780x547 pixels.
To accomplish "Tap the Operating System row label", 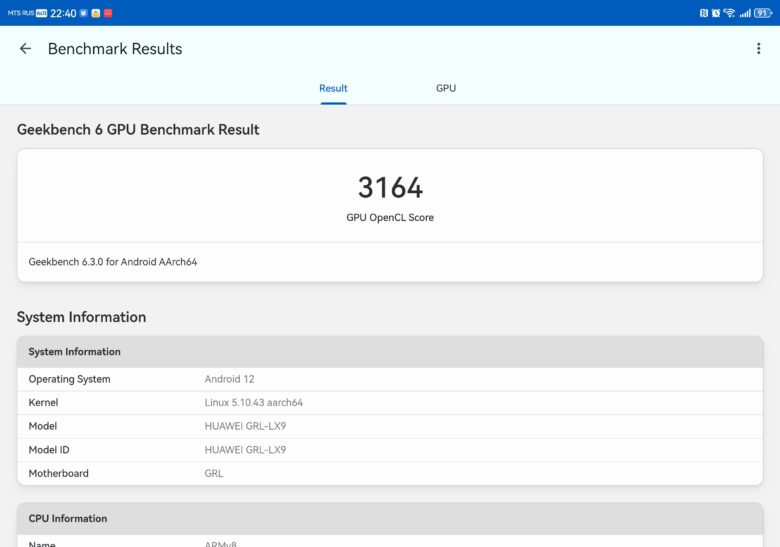I will 69,379.
